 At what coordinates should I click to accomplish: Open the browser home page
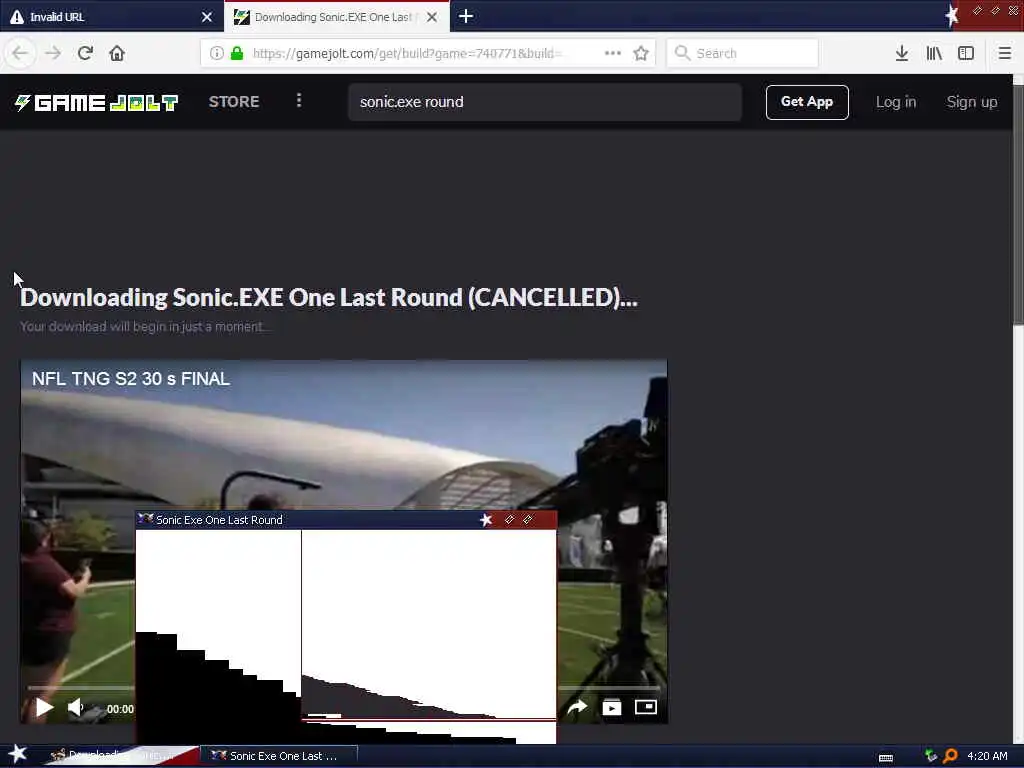coord(117,53)
